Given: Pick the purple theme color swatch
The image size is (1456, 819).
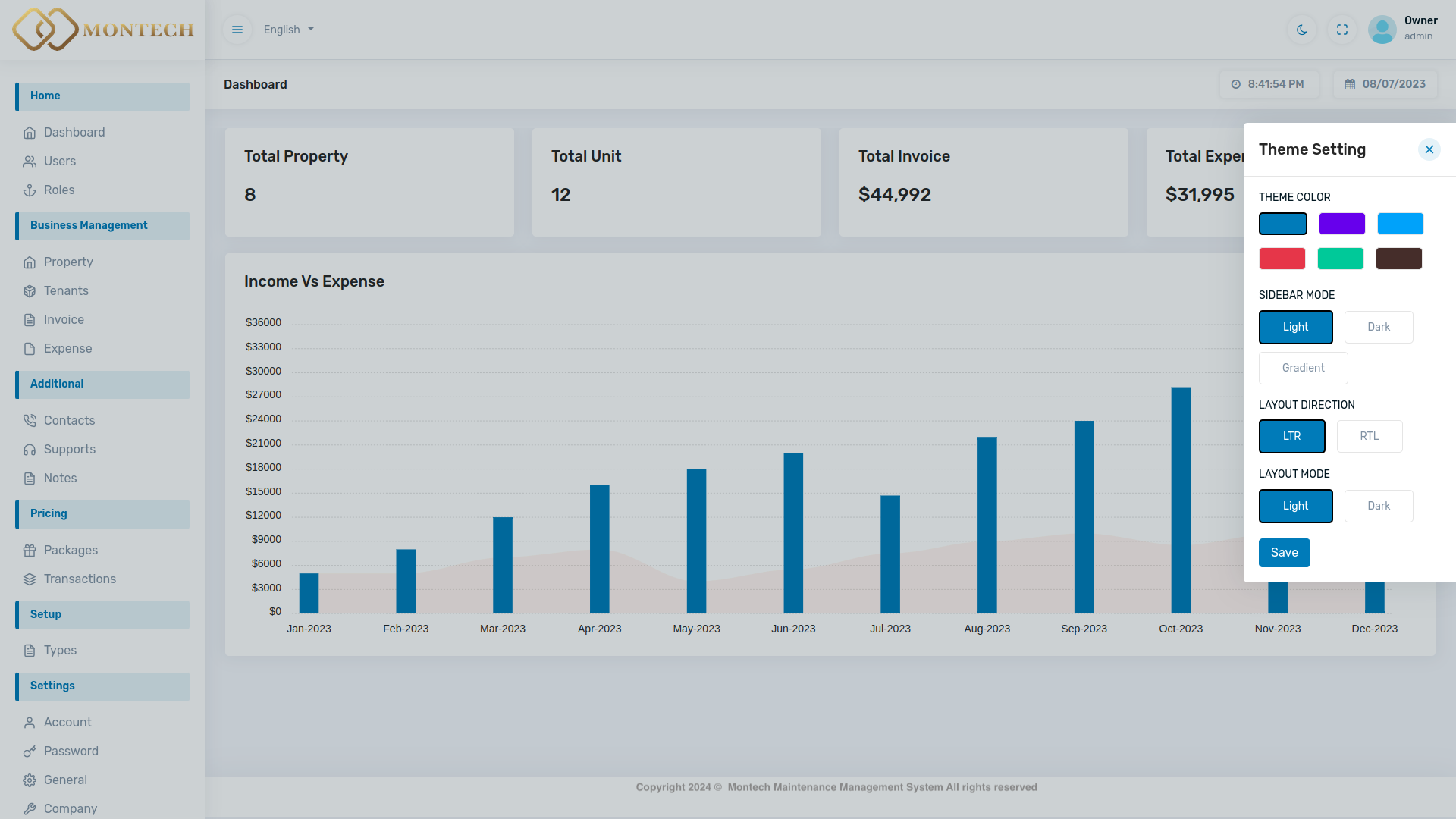Looking at the screenshot, I should 1341,224.
